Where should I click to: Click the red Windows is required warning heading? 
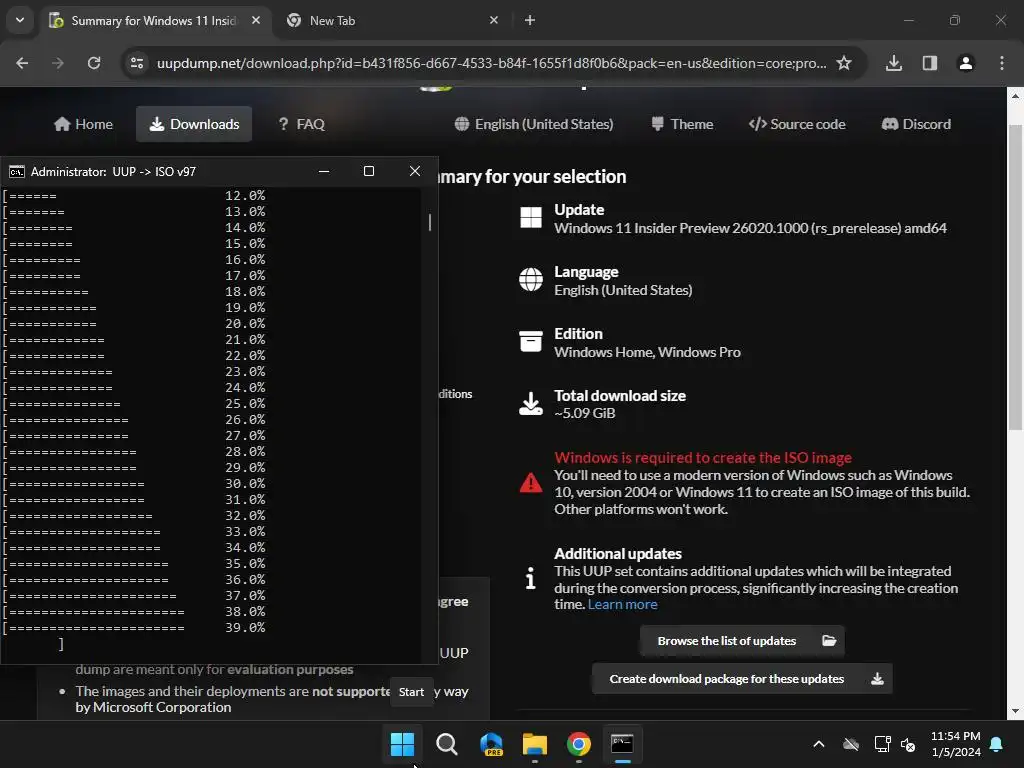pos(703,458)
